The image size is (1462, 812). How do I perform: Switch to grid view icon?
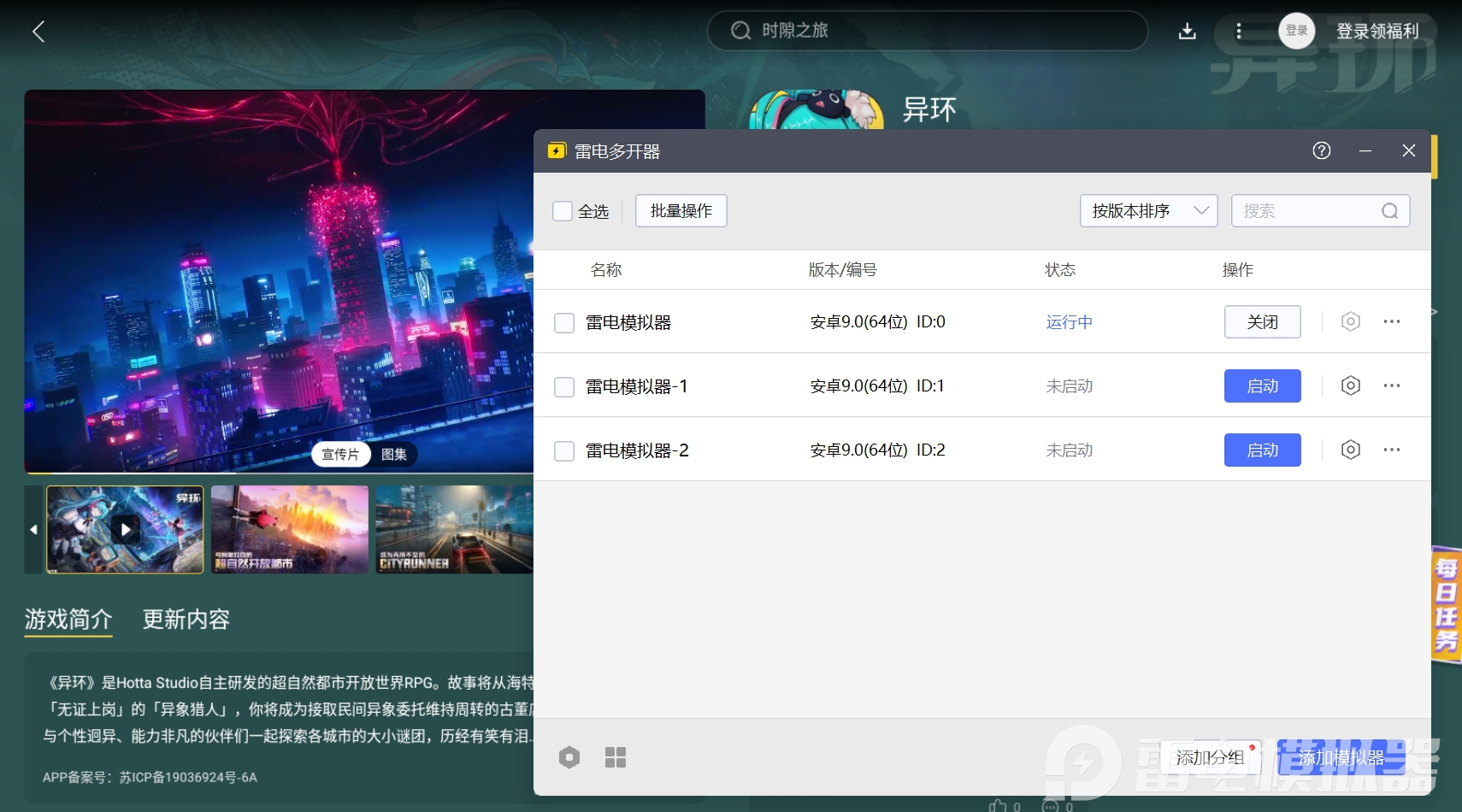click(x=615, y=757)
